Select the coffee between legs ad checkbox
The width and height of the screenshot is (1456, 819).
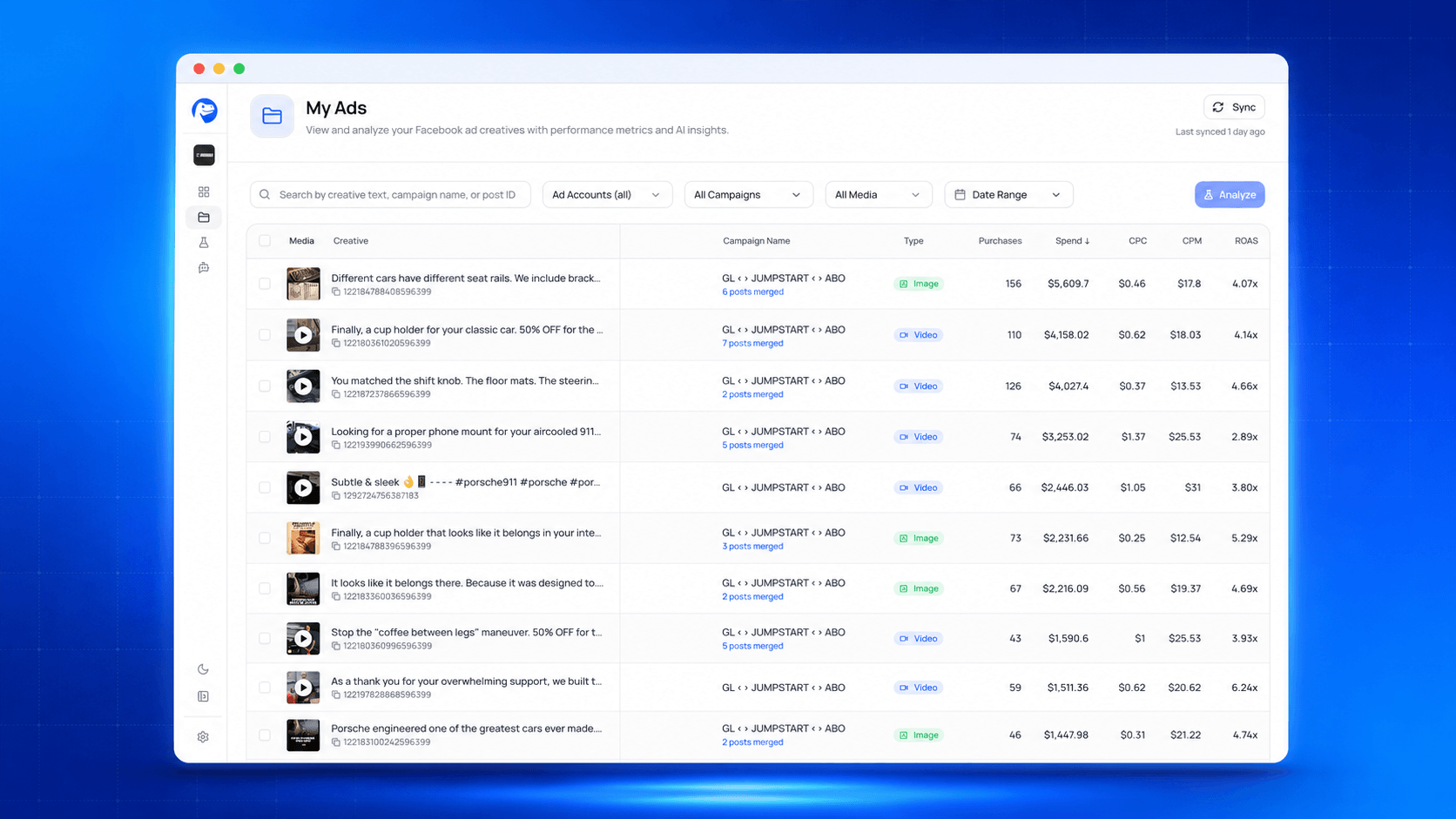tap(265, 638)
